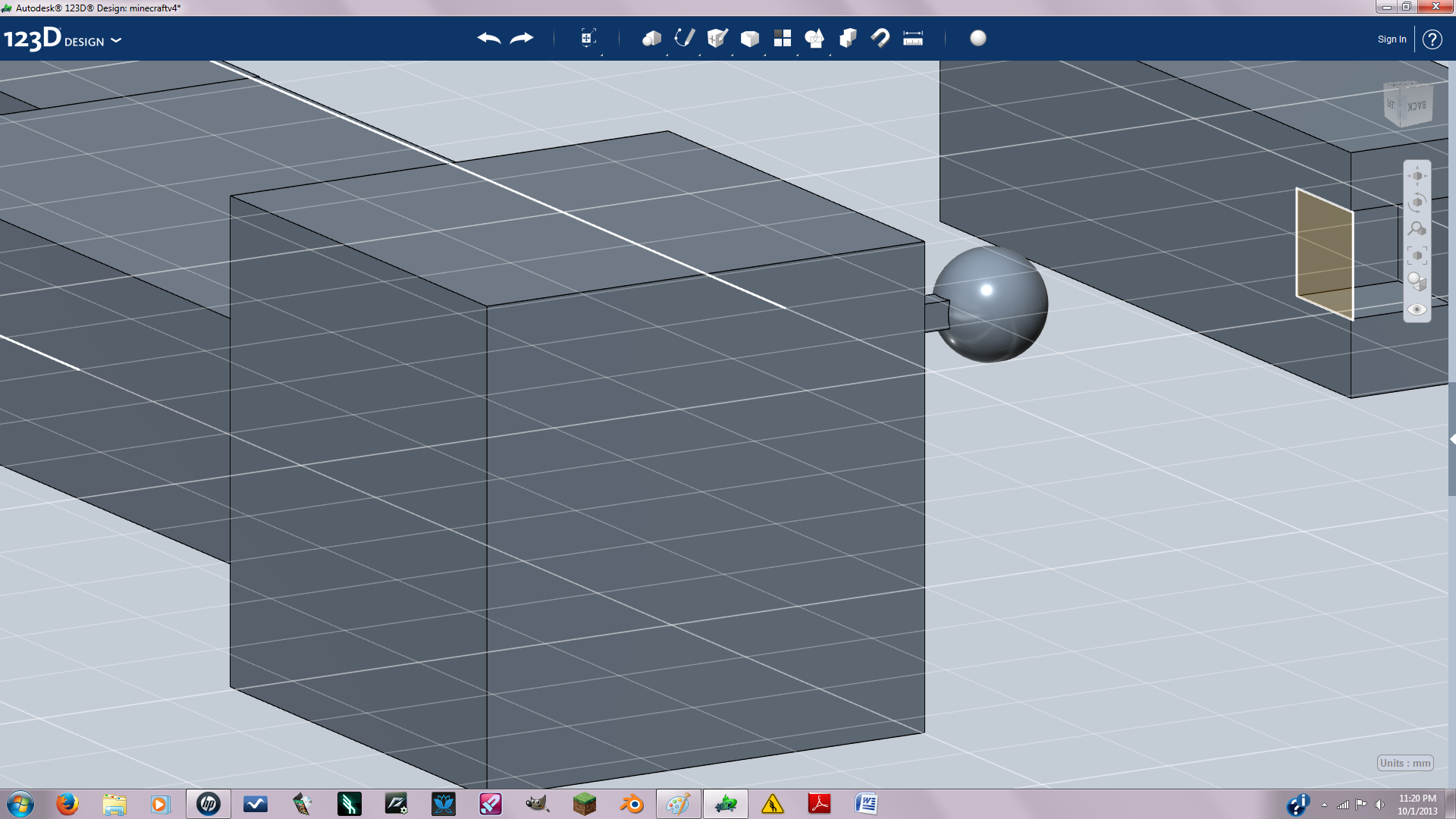Activate the Snap magnet tool
Image resolution: width=1456 pixels, height=819 pixels.
880,38
